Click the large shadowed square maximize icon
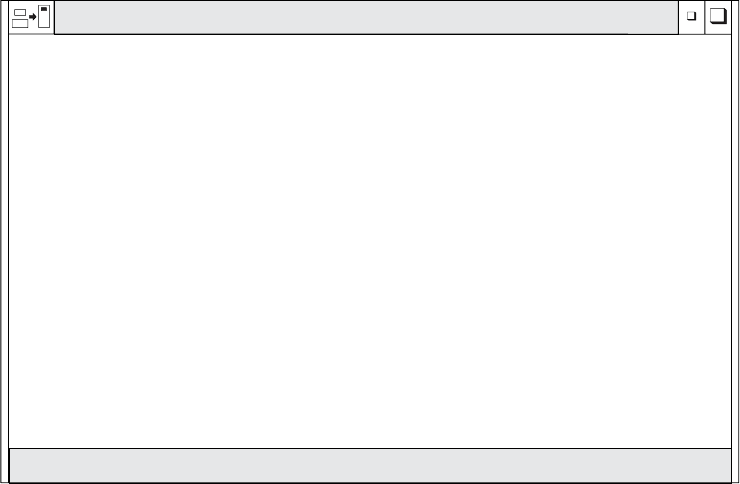This screenshot has height=484, width=740. (x=718, y=16)
